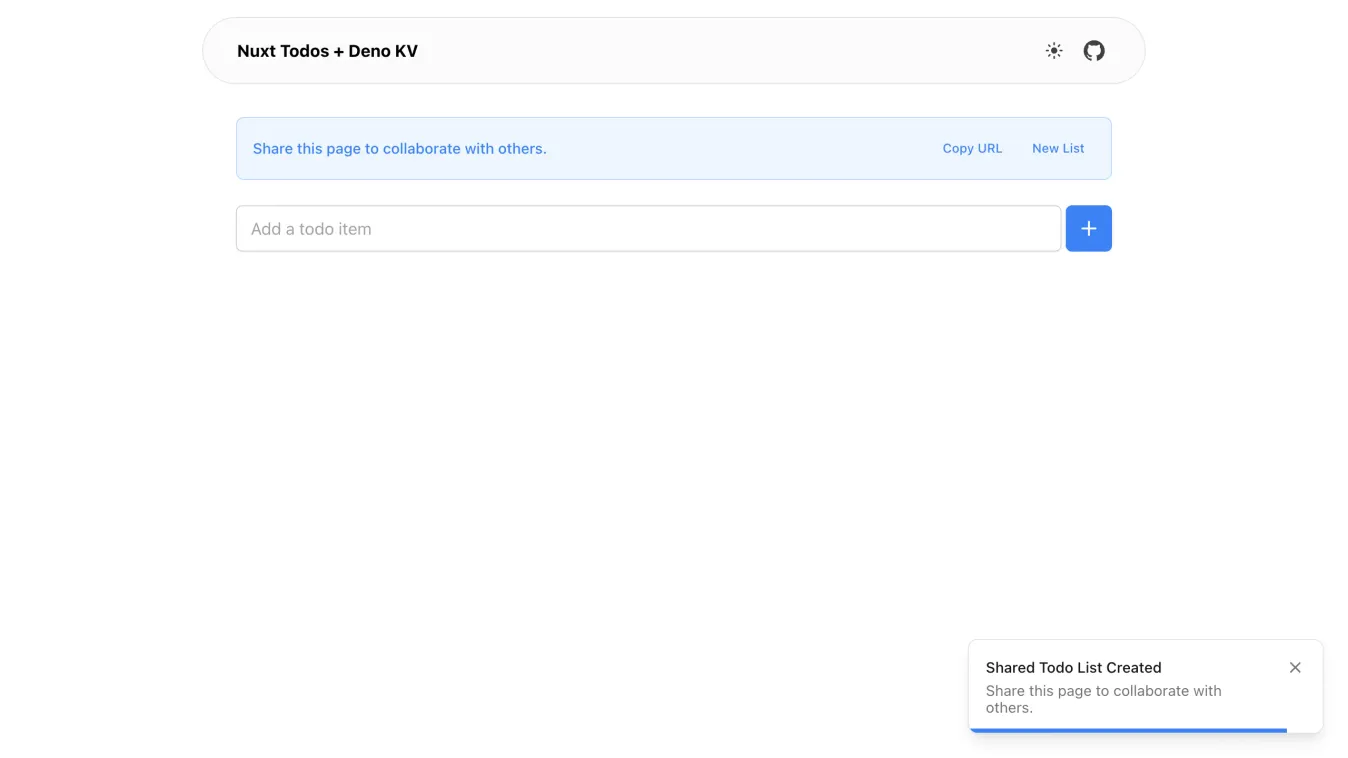Image resolution: width=1348 pixels, height=758 pixels.
Task: Click the blue banner's share message text
Action: tap(399, 148)
